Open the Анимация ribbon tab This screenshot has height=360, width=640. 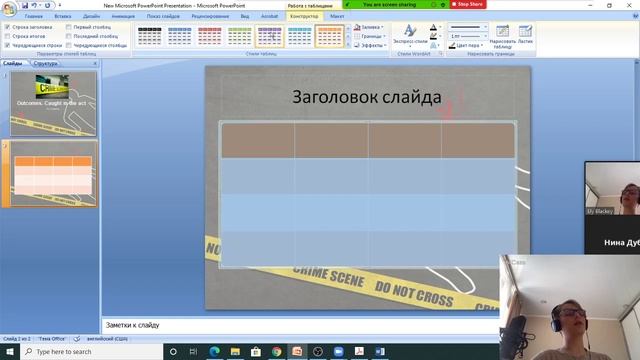(123, 16)
